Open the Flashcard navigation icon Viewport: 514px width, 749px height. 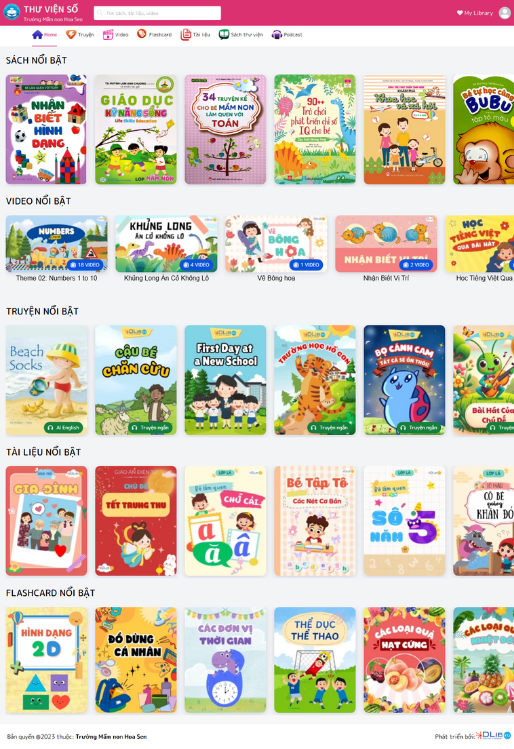[x=141, y=34]
